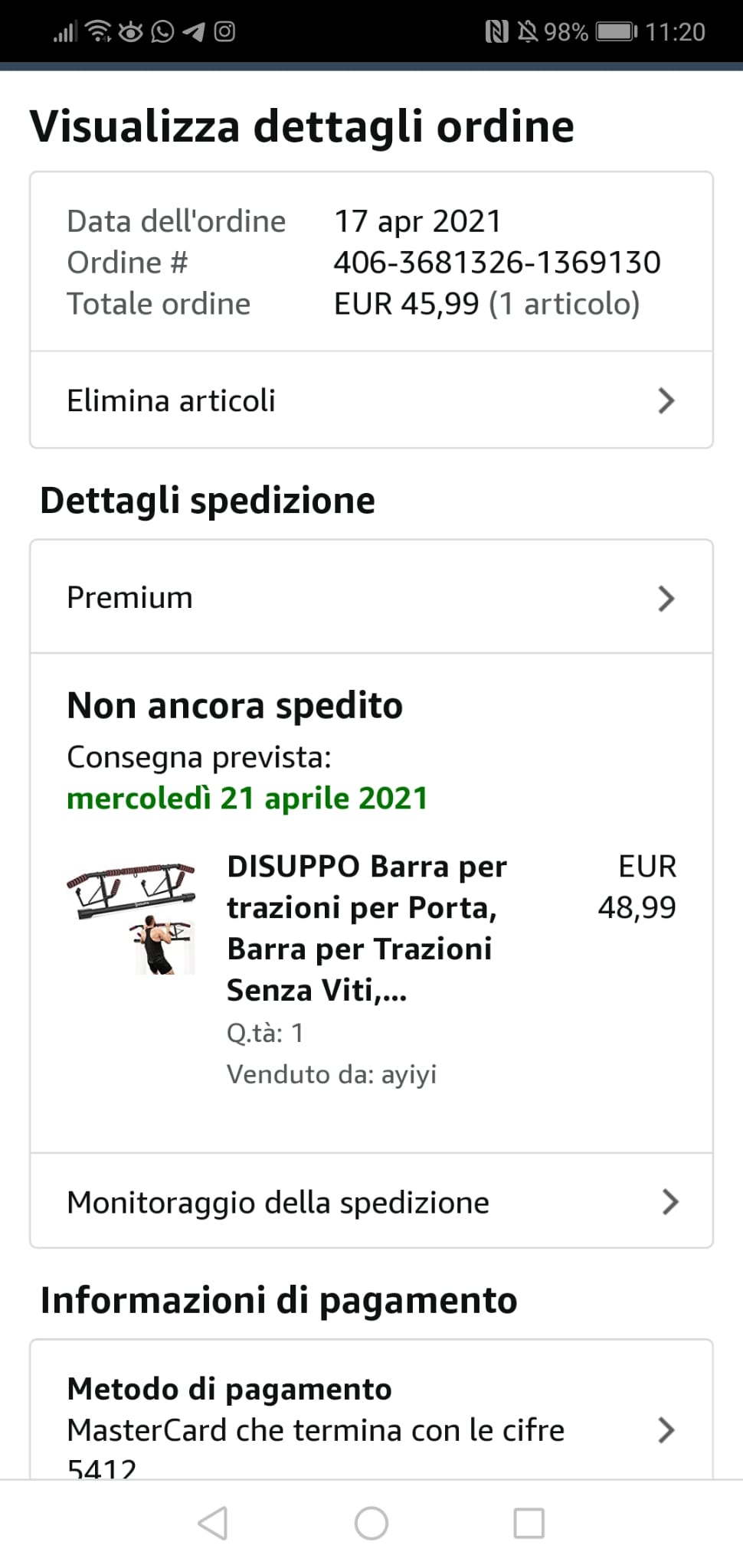Screen dimensions: 743x1568
Task: Open Monitoraggio della spedizione row
Action: [277, 1202]
